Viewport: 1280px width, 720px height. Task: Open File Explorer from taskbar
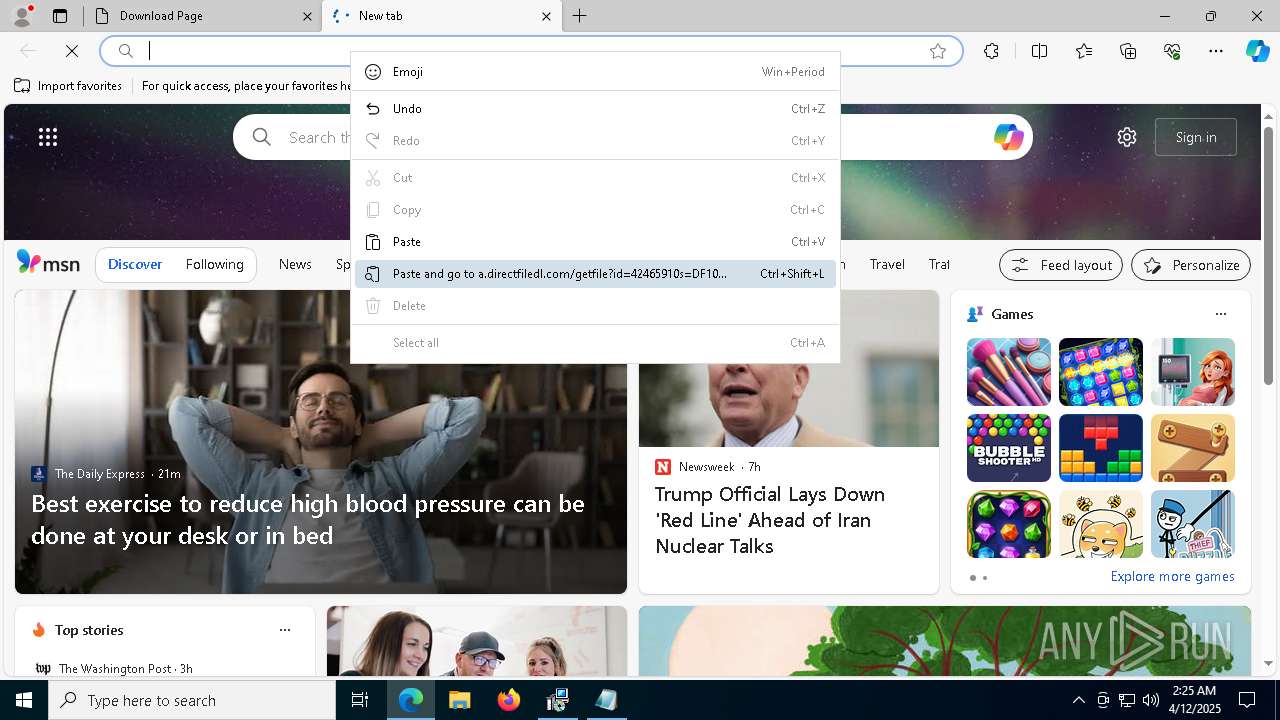459,700
